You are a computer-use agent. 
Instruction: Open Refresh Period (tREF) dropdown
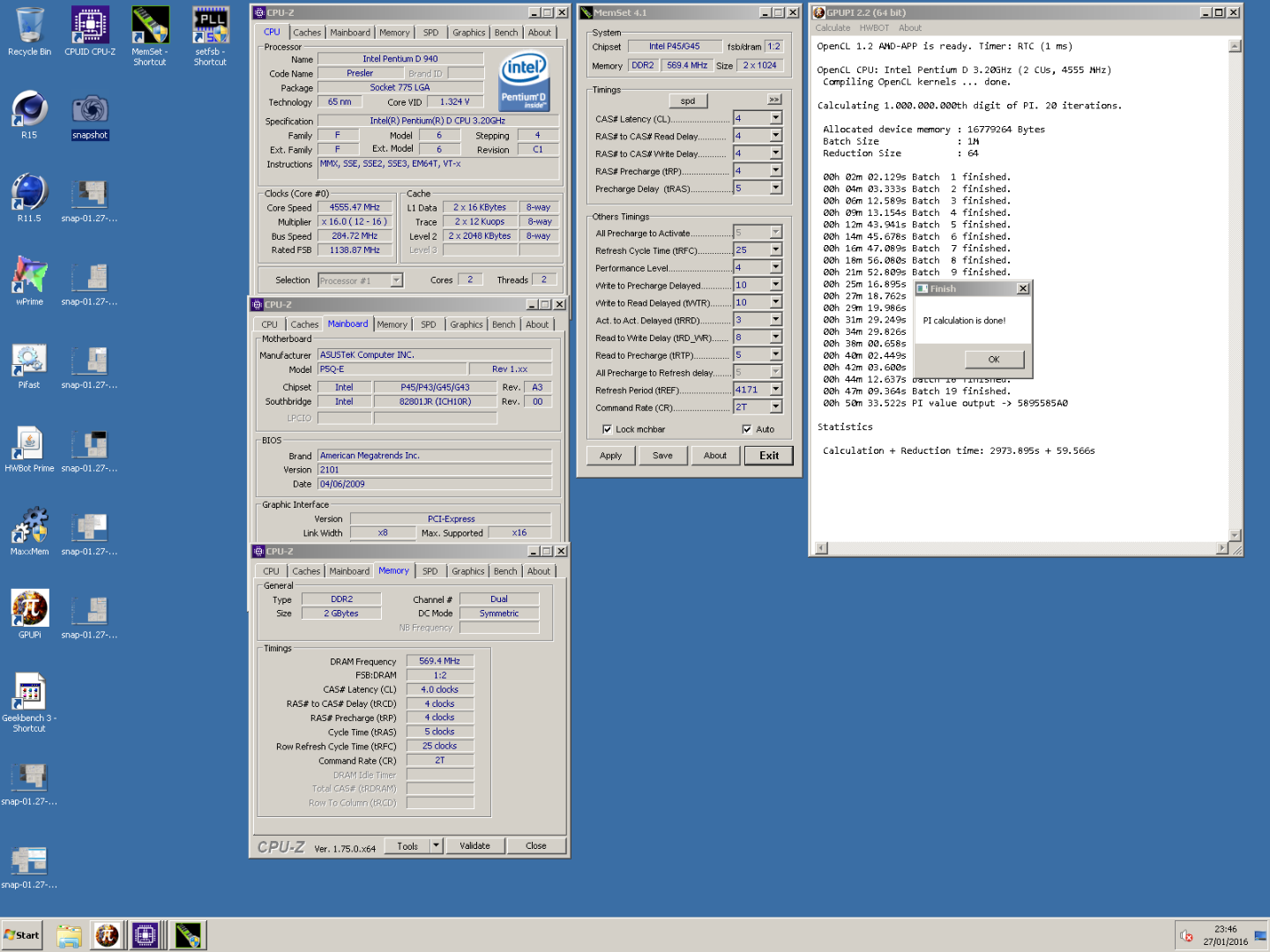tap(776, 390)
